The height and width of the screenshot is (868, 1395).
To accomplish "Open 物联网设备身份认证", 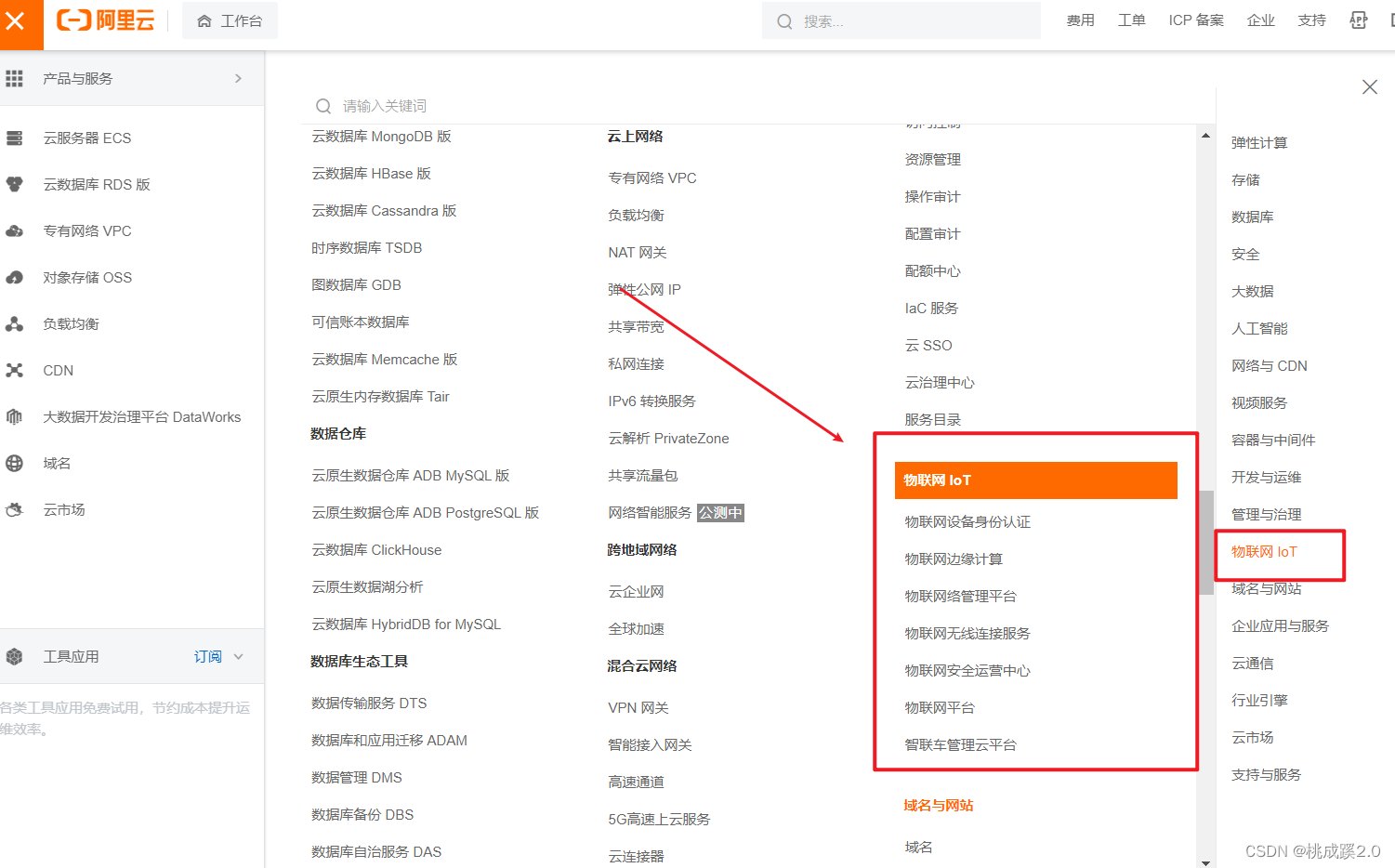I will pyautogui.click(x=967, y=522).
